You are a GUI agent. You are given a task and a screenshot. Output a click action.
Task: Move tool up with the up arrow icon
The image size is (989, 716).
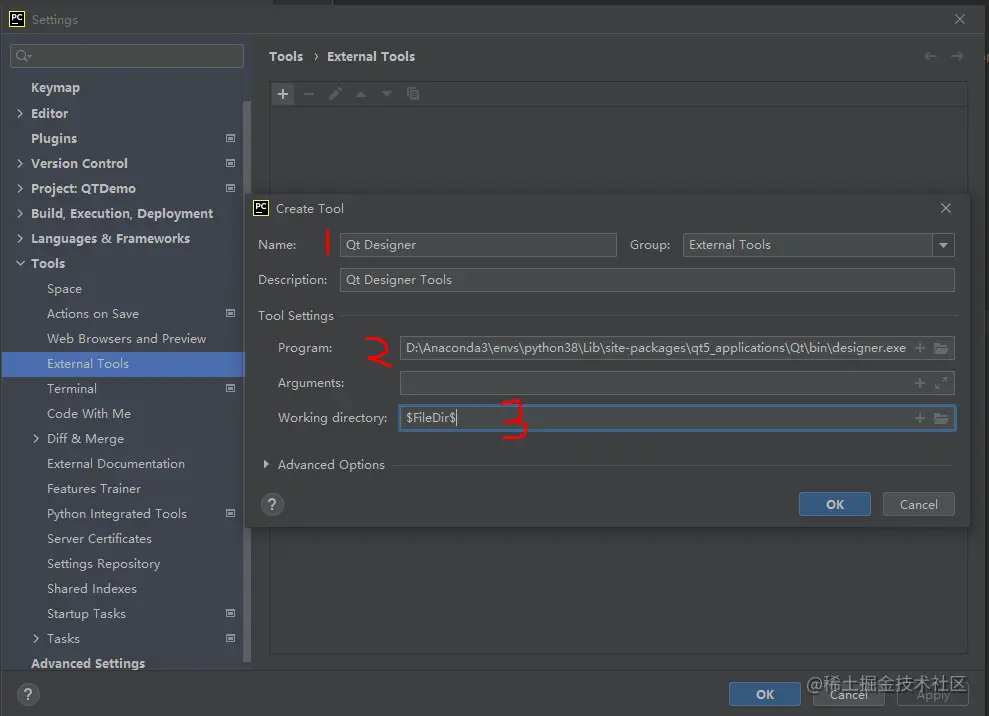pyautogui.click(x=361, y=94)
